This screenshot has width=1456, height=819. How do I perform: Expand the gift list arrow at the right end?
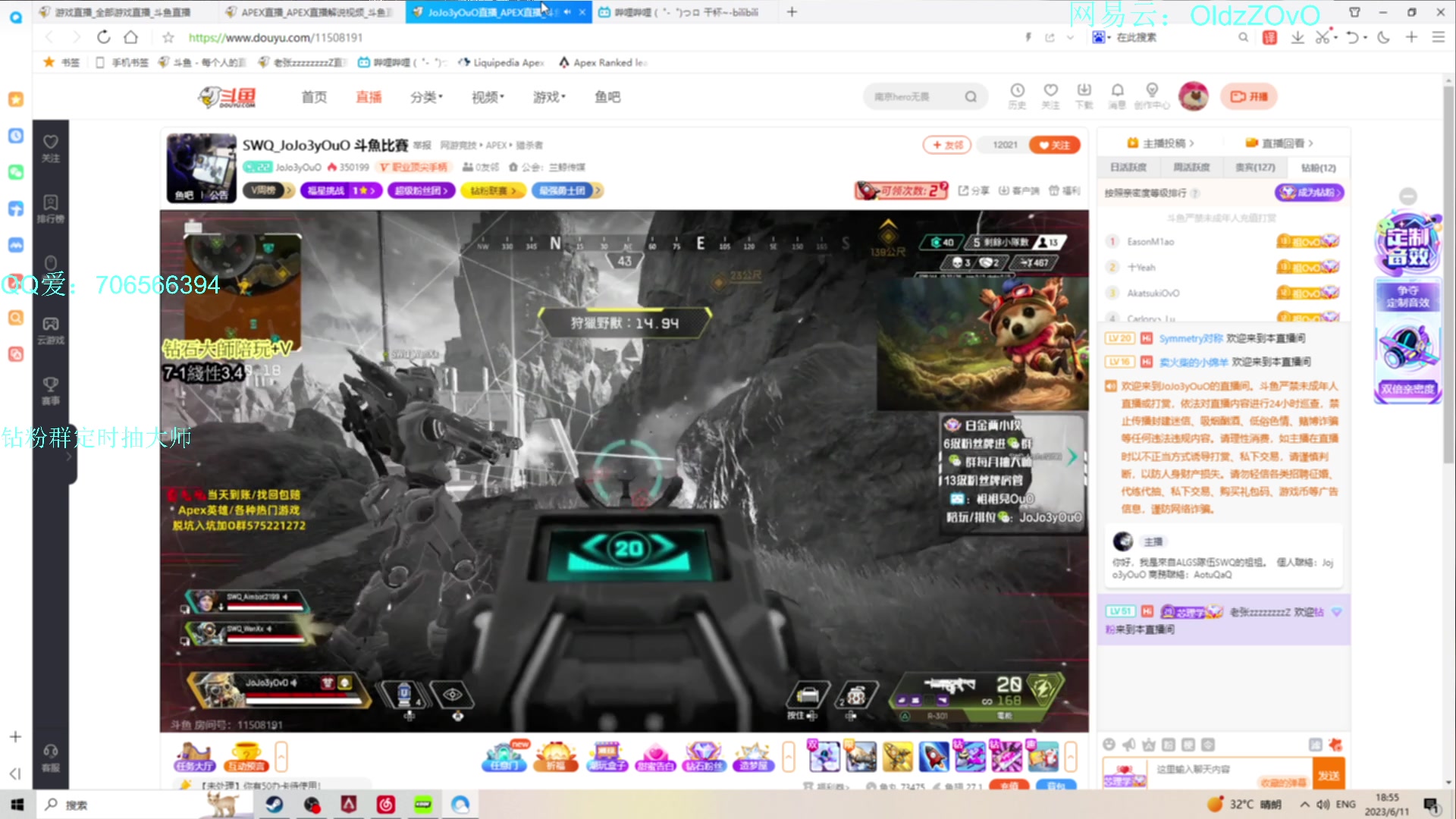click(1071, 757)
